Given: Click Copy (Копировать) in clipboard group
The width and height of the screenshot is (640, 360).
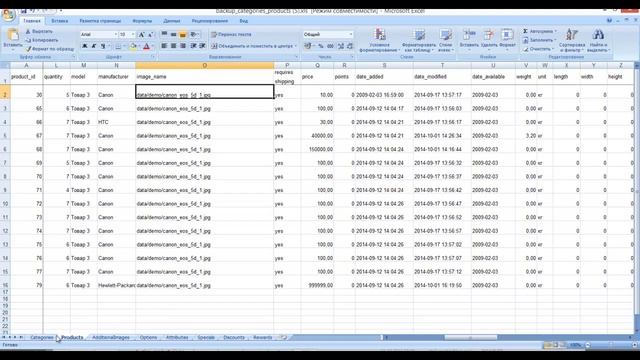Looking at the screenshot, I should pos(42,40).
